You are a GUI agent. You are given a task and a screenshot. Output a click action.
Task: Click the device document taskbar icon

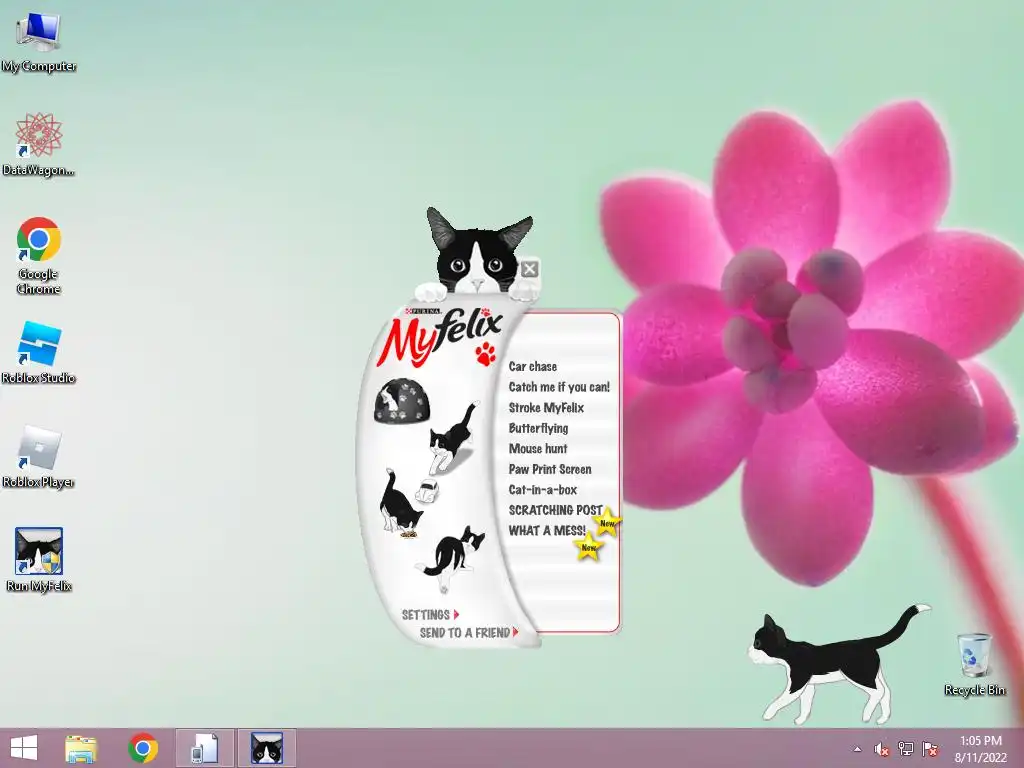tap(204, 748)
